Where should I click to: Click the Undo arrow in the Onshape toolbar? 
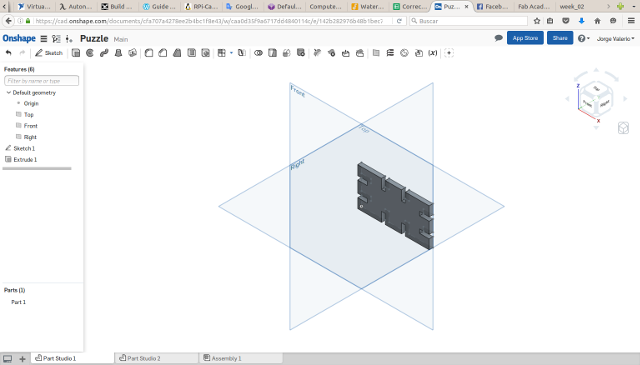coord(9,53)
